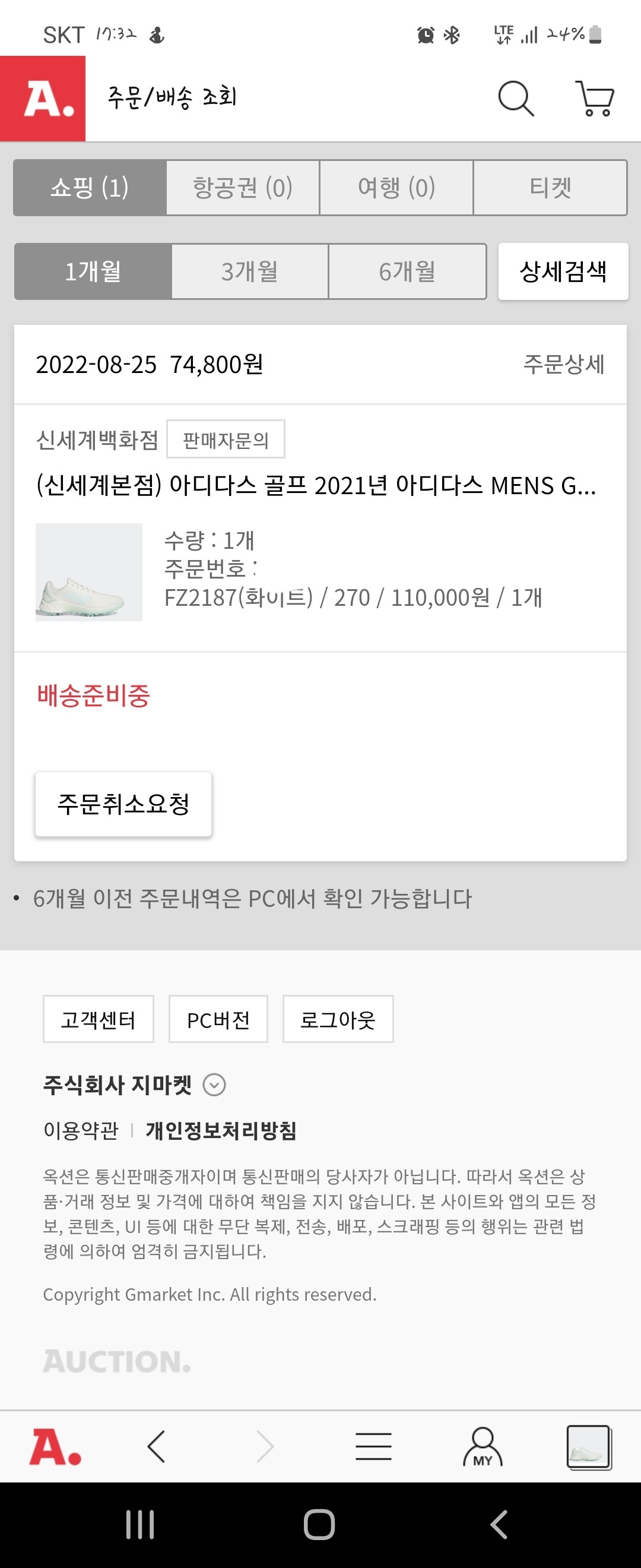Image resolution: width=641 pixels, height=1568 pixels.
Task: Open the search magnifier icon
Action: (x=516, y=99)
